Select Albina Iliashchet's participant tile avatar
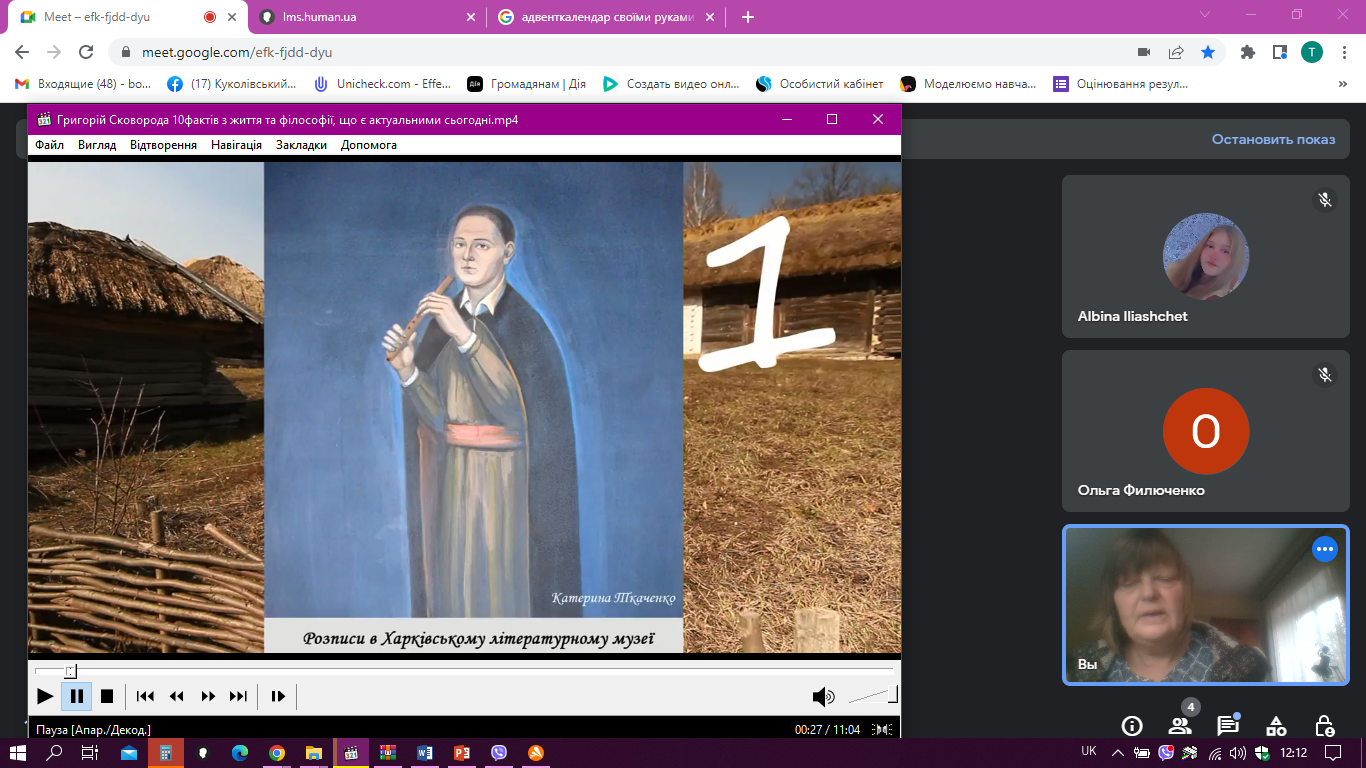 pyautogui.click(x=1206, y=256)
